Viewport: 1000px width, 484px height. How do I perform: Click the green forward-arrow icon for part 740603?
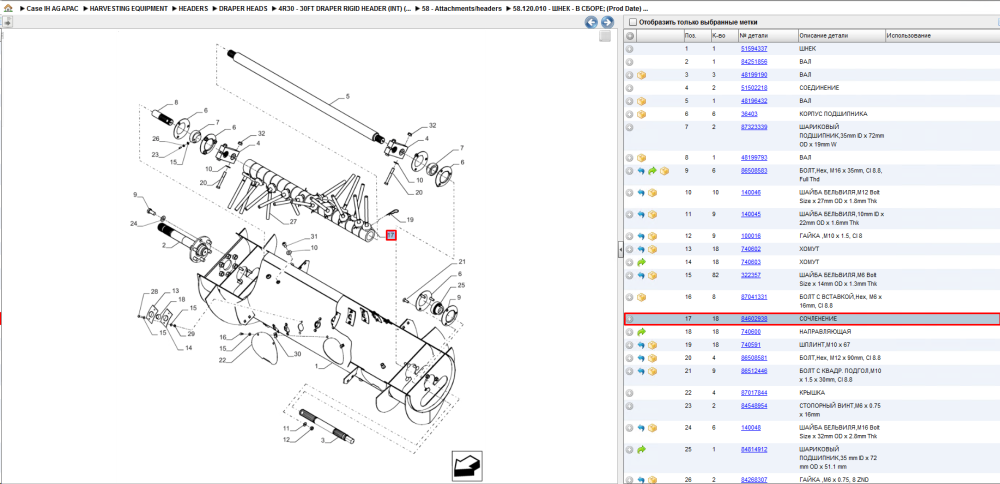point(642,262)
